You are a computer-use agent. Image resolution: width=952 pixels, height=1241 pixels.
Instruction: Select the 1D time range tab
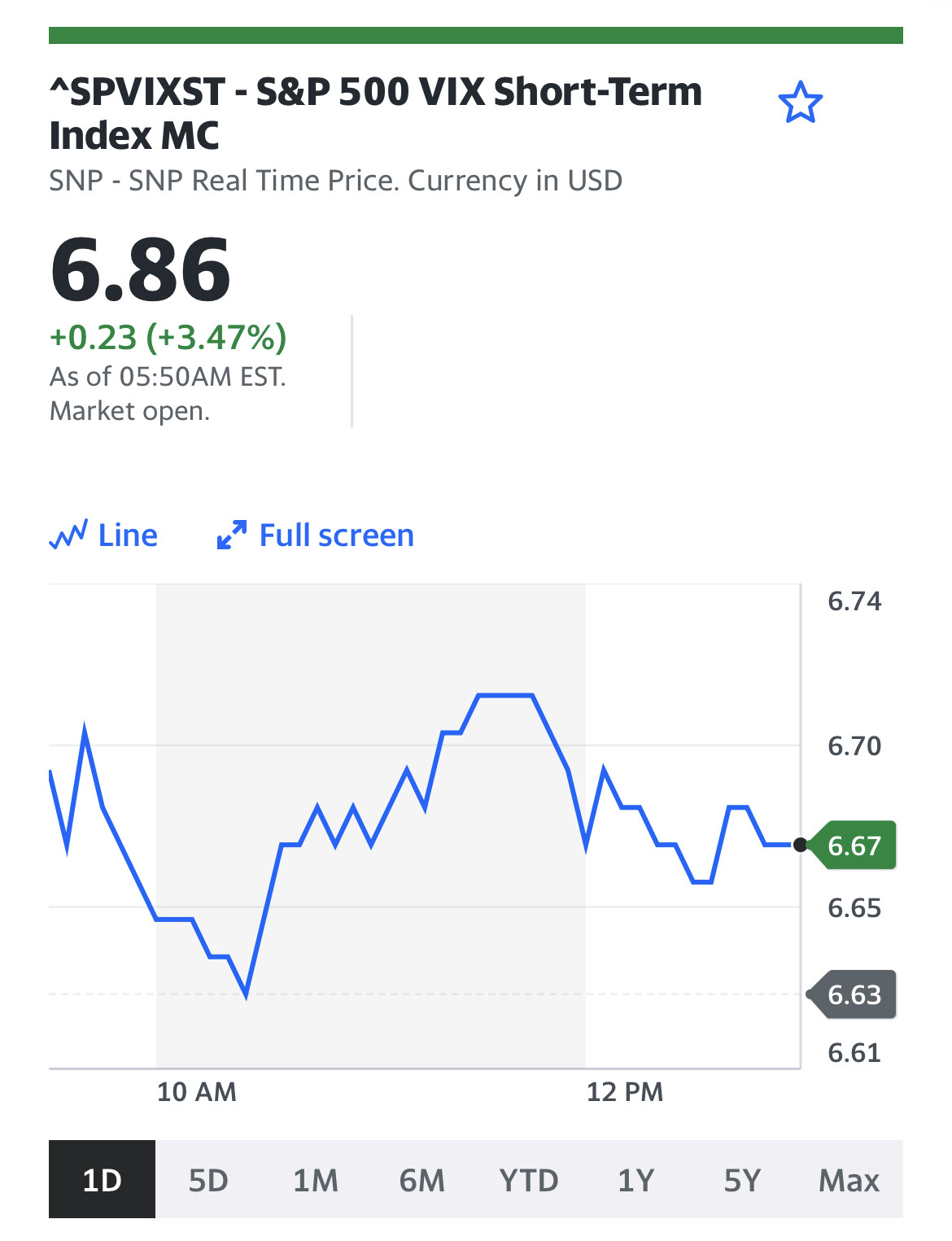[x=102, y=1179]
